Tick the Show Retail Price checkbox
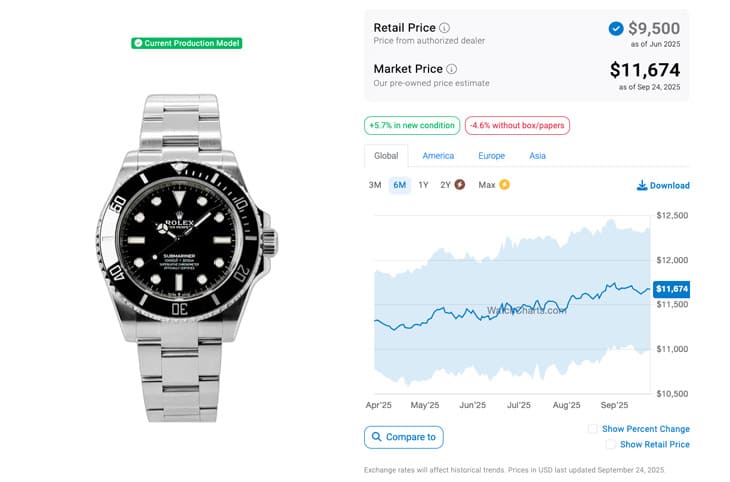730x482 pixels. 610,444
